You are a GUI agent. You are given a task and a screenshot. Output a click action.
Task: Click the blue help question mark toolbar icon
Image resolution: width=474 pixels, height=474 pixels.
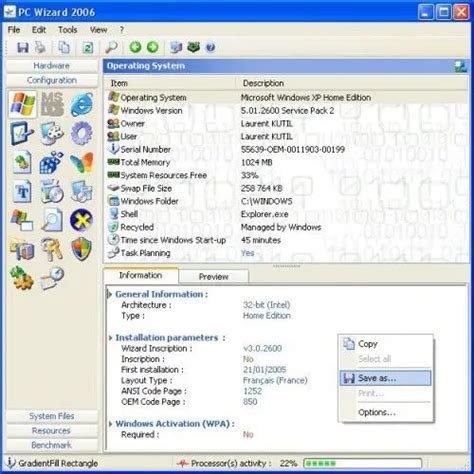point(210,48)
